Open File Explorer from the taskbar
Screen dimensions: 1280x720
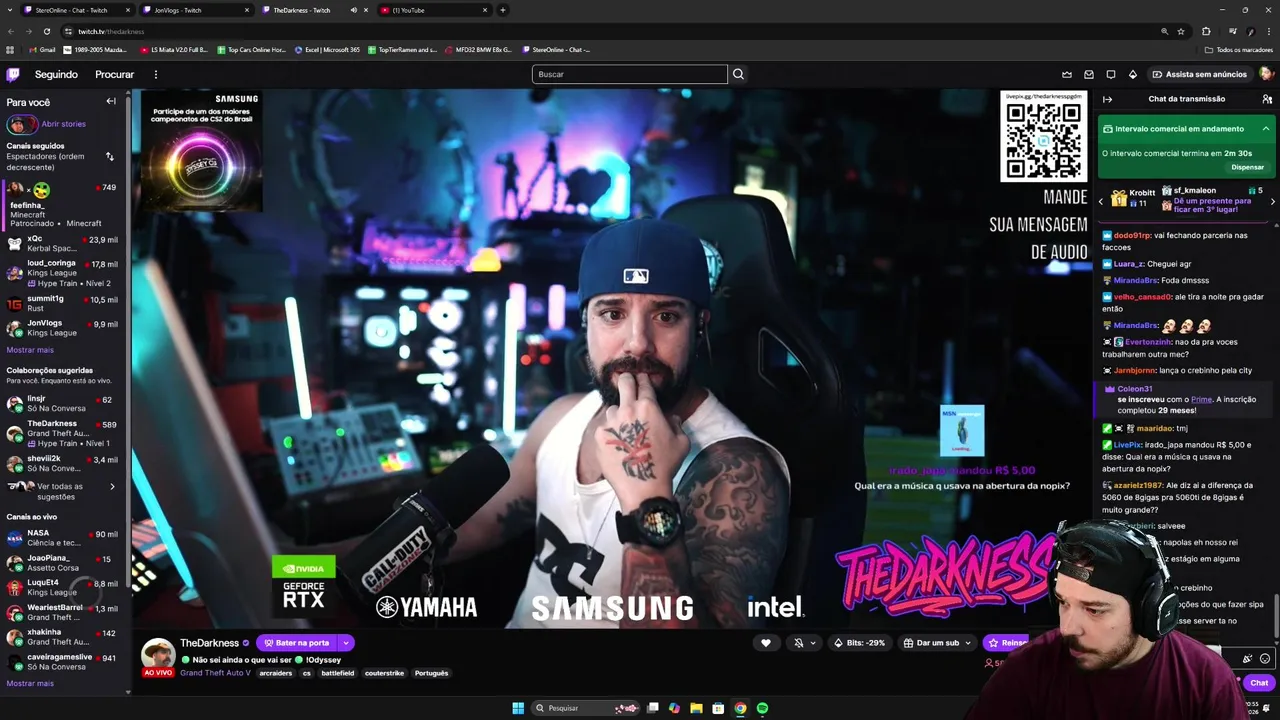pos(696,708)
